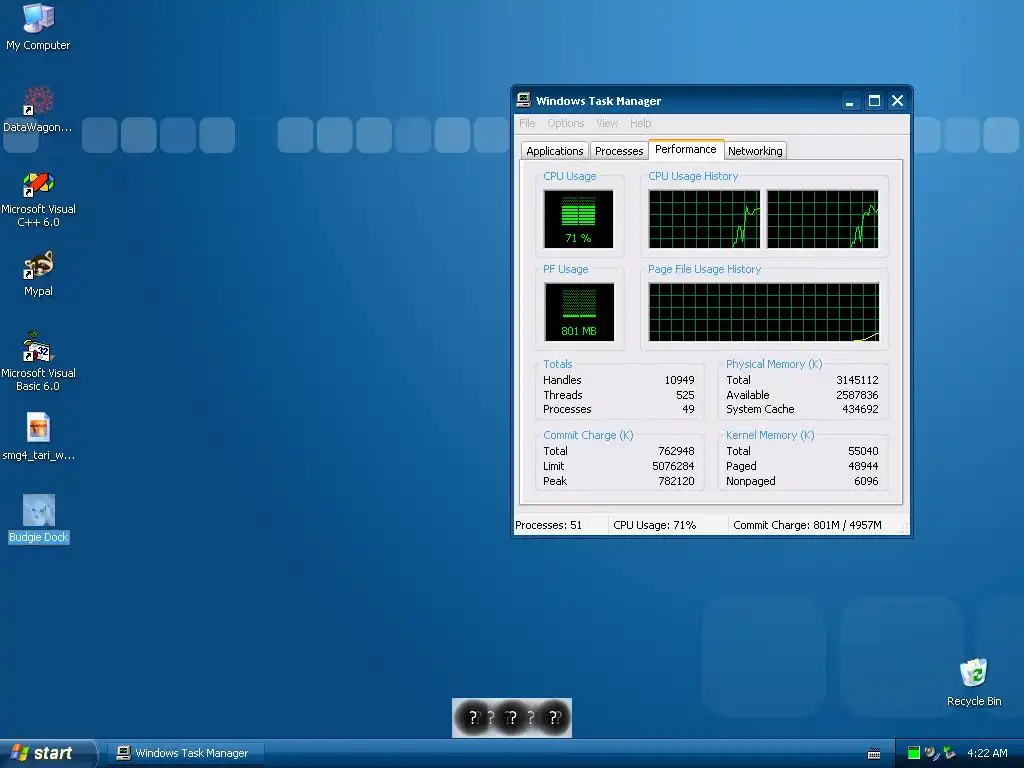This screenshot has width=1024, height=768.
Task: Click the Handles value 10949
Action: tap(679, 380)
